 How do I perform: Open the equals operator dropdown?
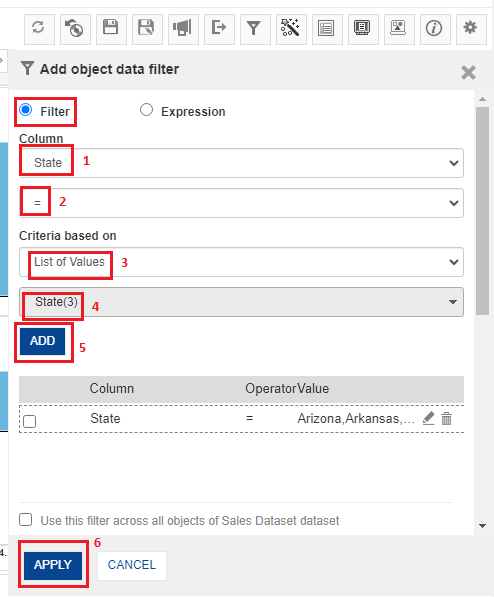click(x=241, y=203)
